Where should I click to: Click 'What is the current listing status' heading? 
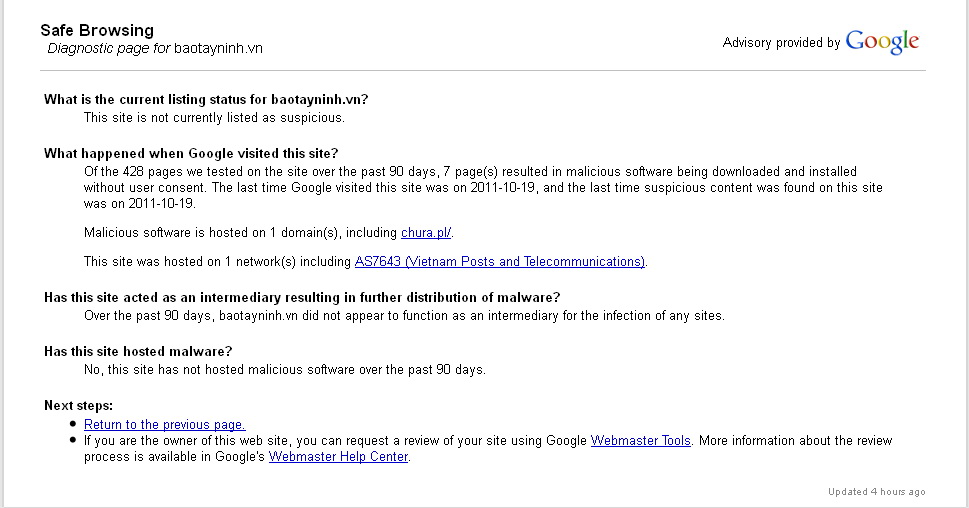pos(206,99)
